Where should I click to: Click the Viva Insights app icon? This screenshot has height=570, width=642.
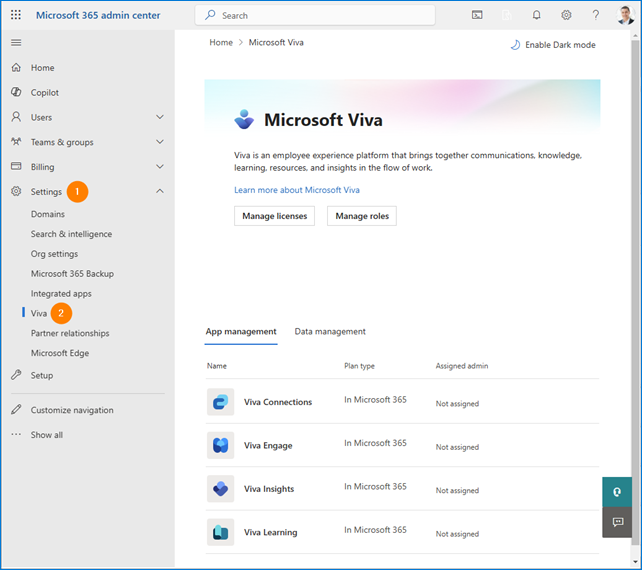[220, 489]
